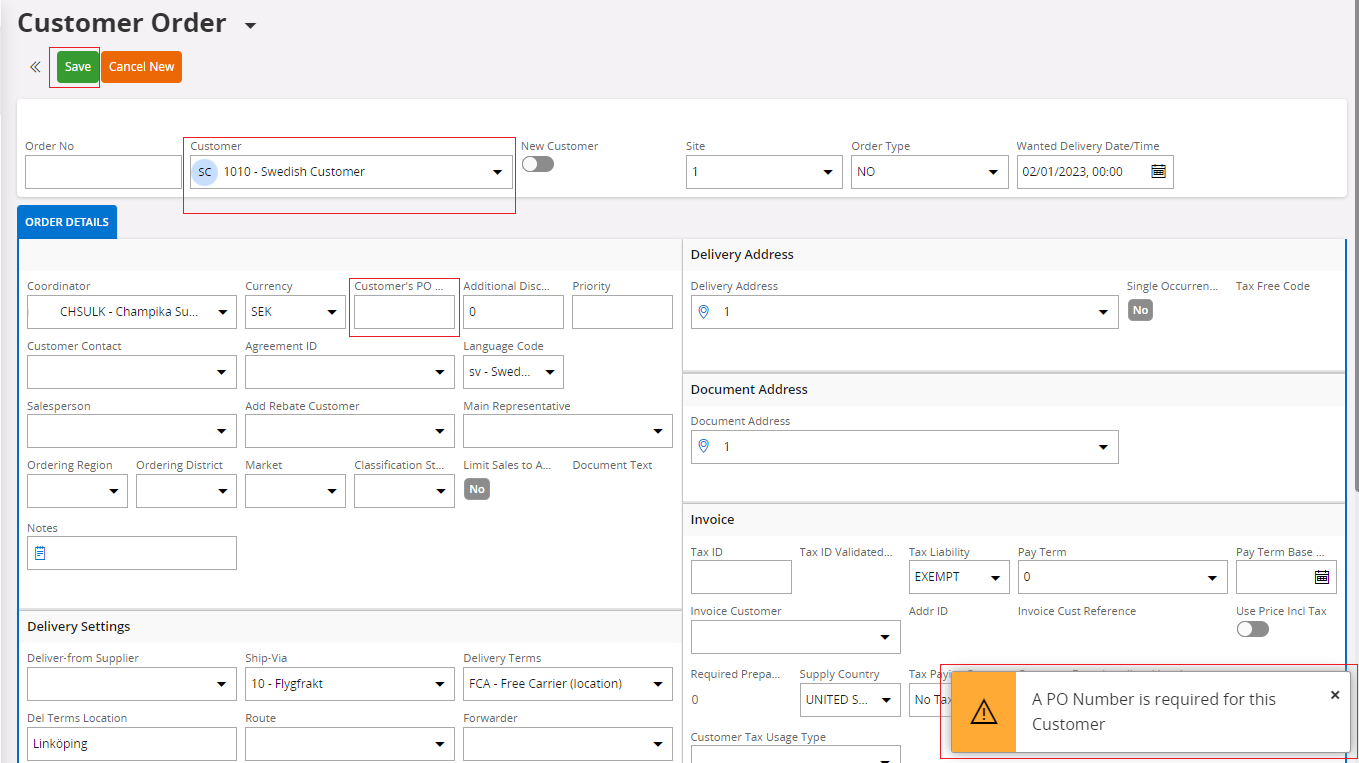Click the green Save button
The image size is (1359, 763).
point(77,67)
